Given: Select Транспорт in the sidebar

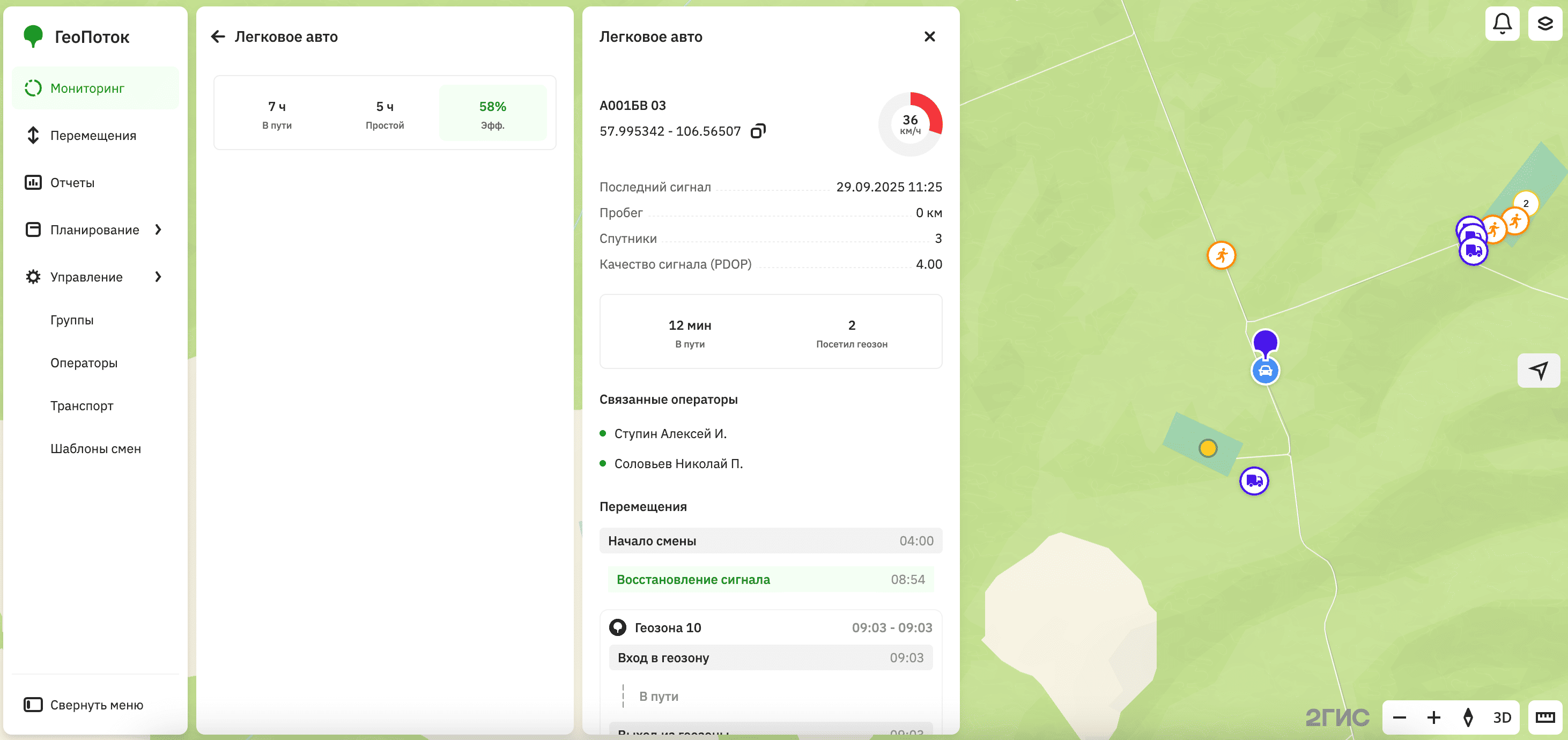Looking at the screenshot, I should [82, 405].
